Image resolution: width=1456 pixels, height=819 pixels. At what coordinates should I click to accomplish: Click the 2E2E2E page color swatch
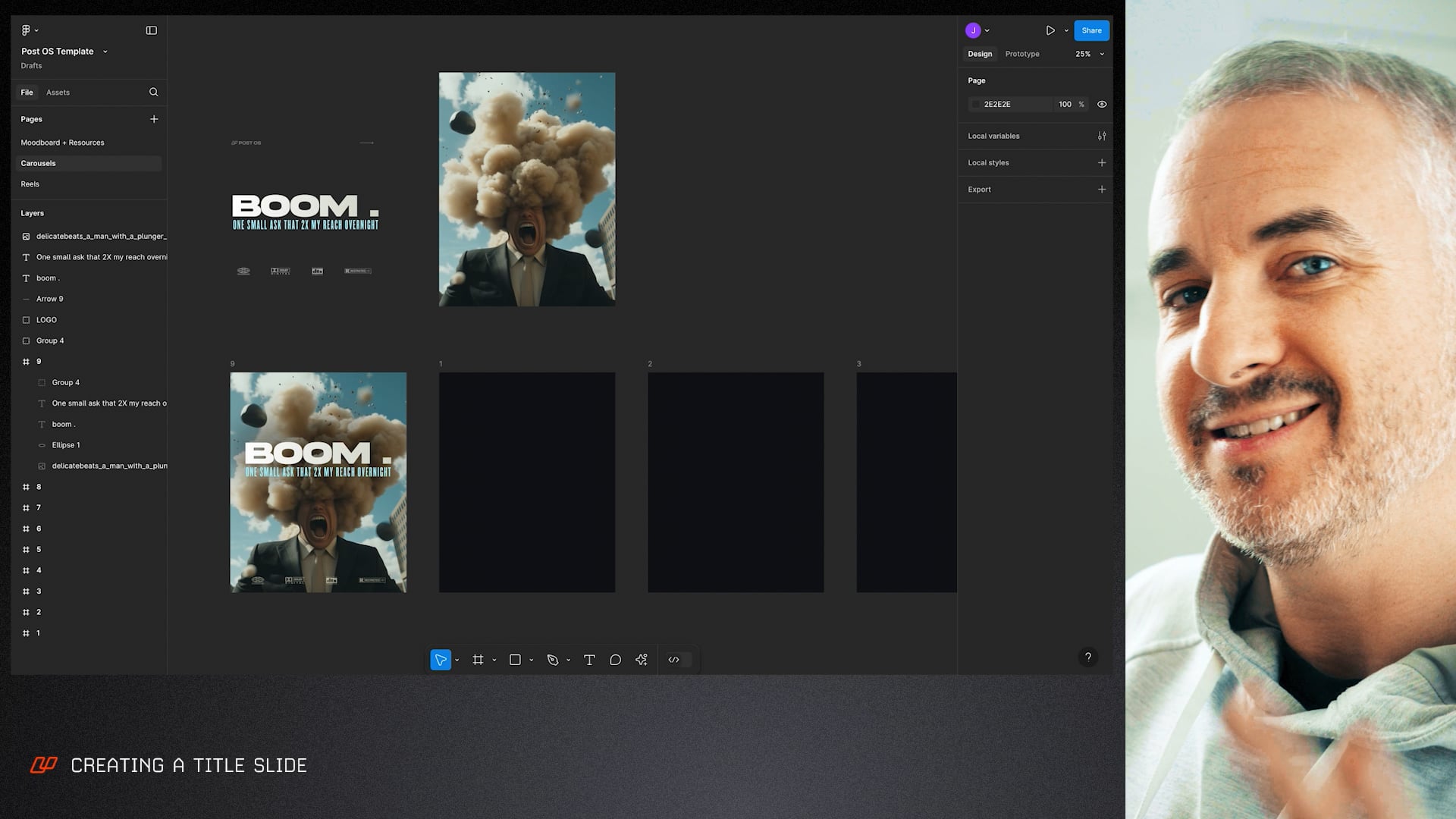click(976, 105)
